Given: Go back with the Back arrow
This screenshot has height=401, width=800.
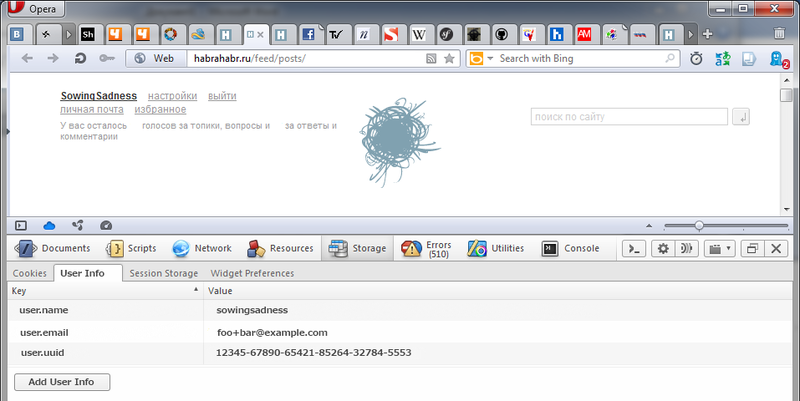Looking at the screenshot, I should (x=27, y=58).
